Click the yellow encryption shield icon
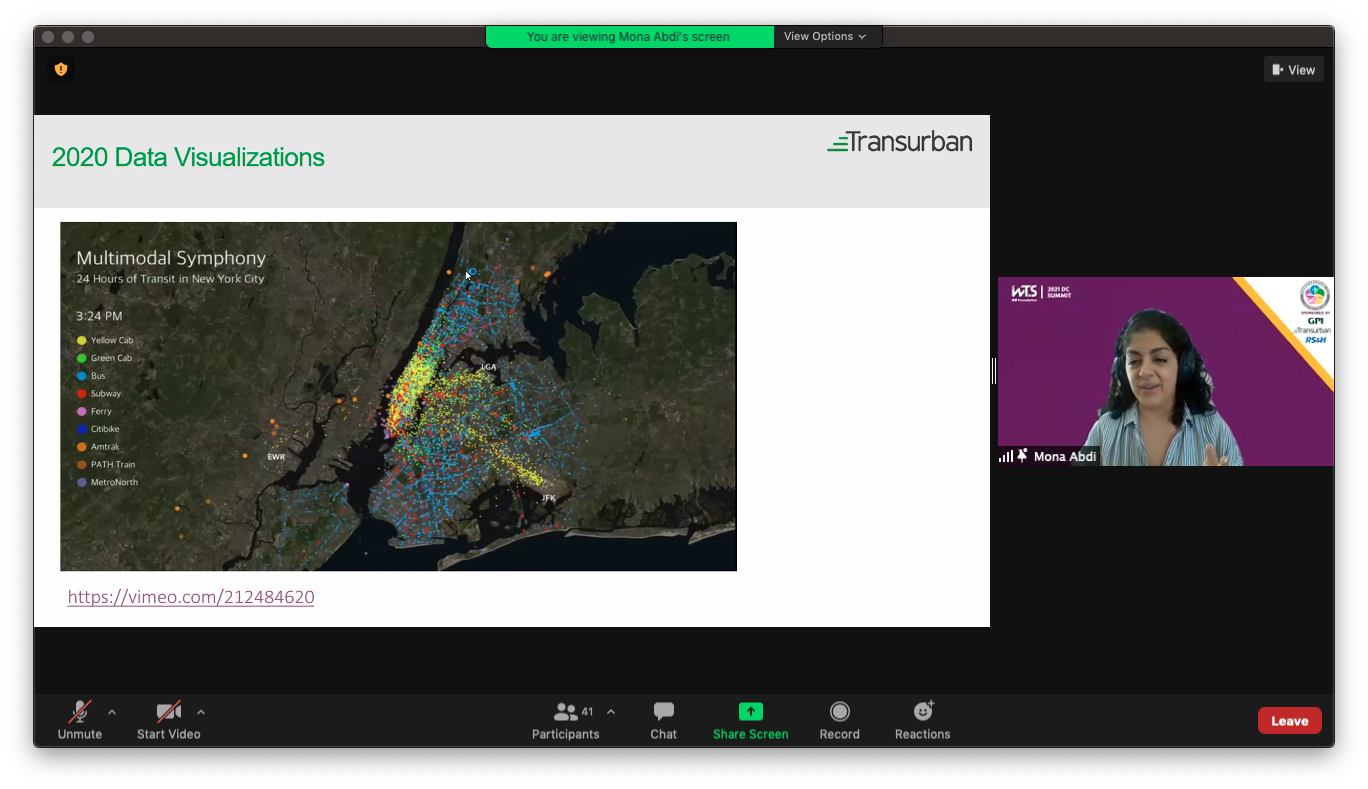 (x=61, y=69)
